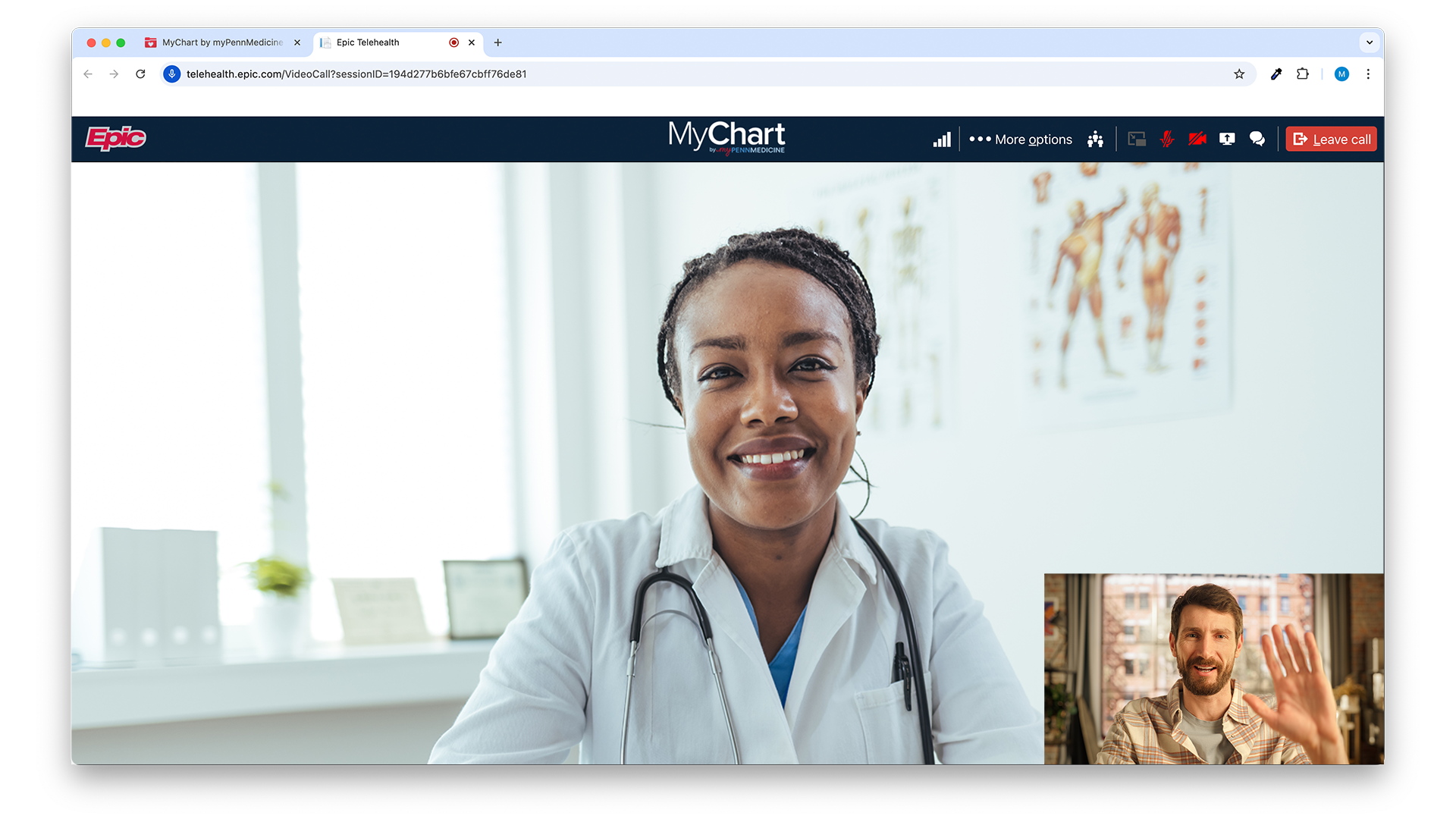Screen dimensions: 1456x819
Task: Click the Epic logo
Action: 116,138
